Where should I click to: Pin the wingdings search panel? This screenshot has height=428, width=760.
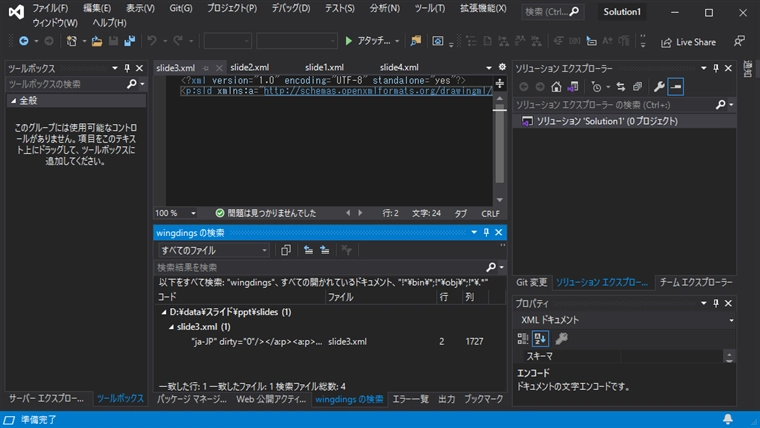[x=486, y=233]
